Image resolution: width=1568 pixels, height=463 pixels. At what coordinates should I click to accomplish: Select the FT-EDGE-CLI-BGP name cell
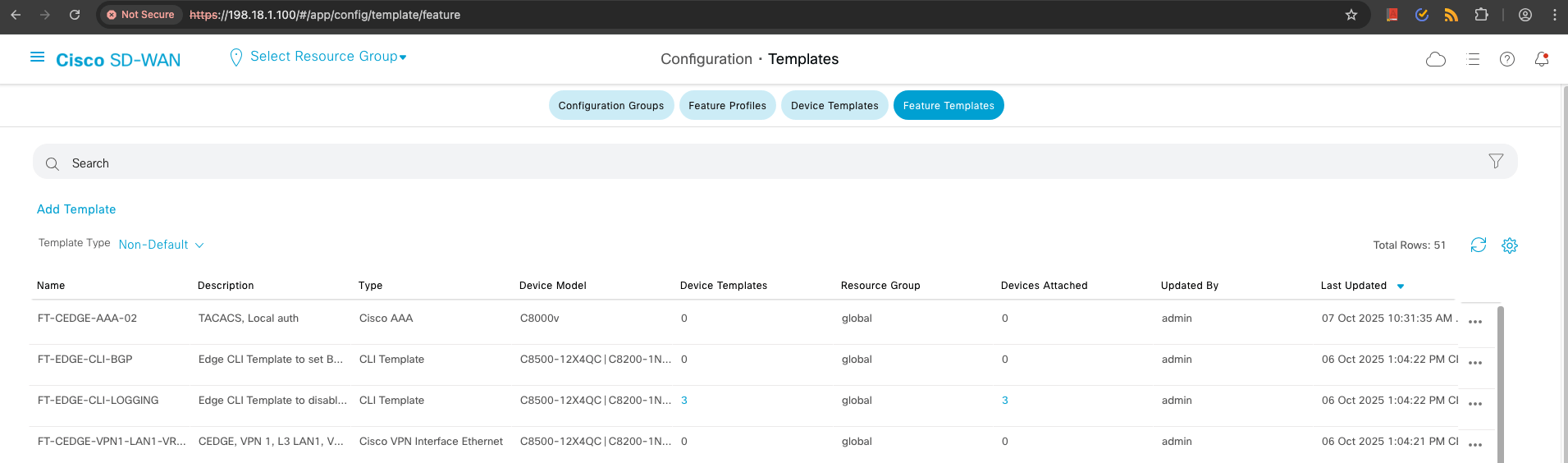85,360
